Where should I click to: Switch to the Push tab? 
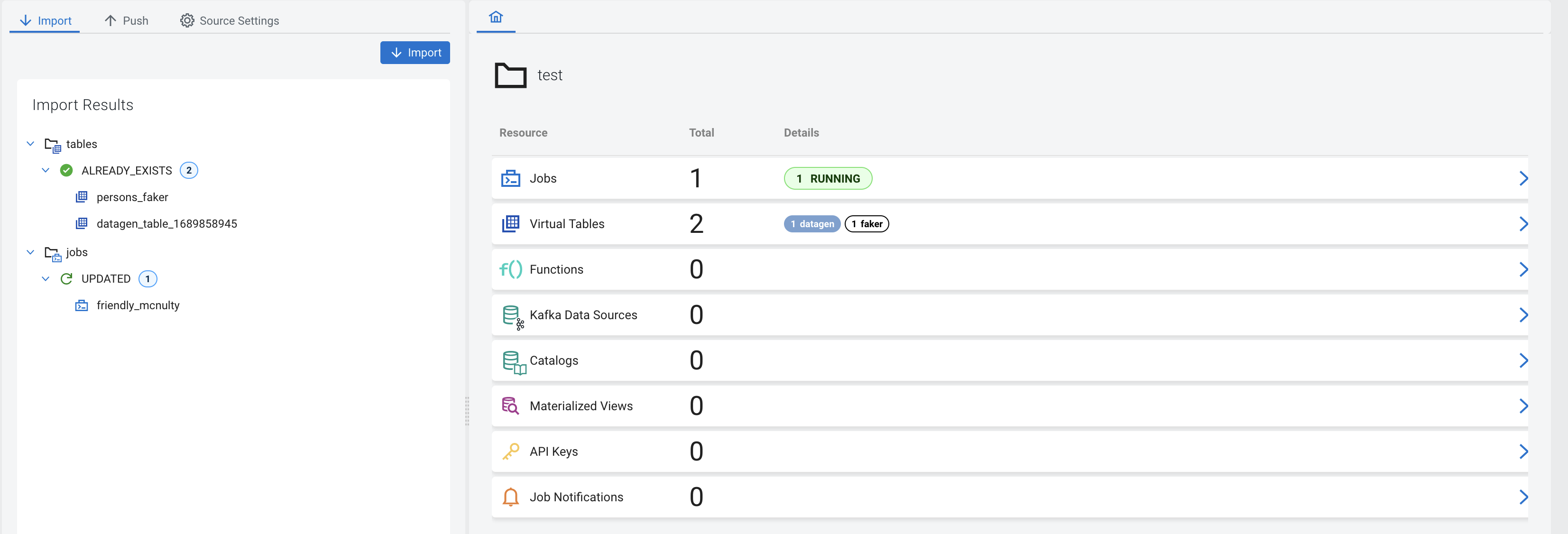[127, 21]
